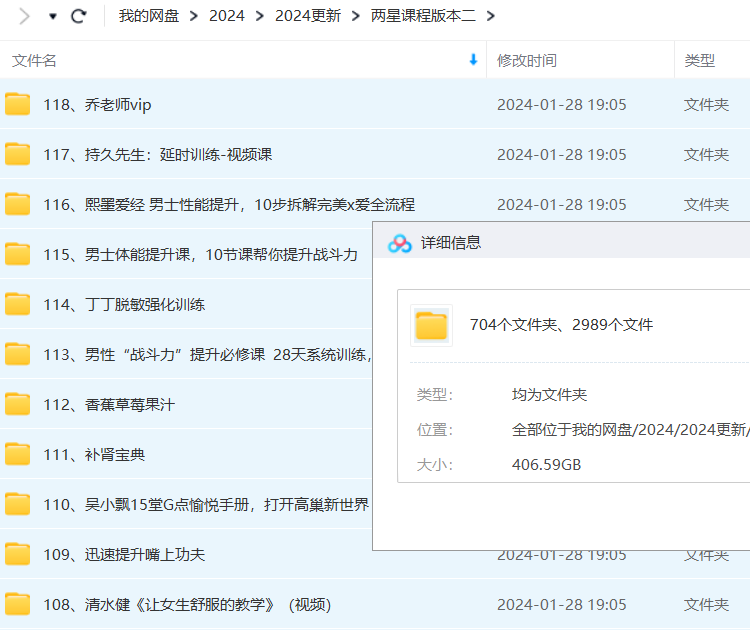
Task: Toggle the blue sort direction arrow
Action: (473, 60)
